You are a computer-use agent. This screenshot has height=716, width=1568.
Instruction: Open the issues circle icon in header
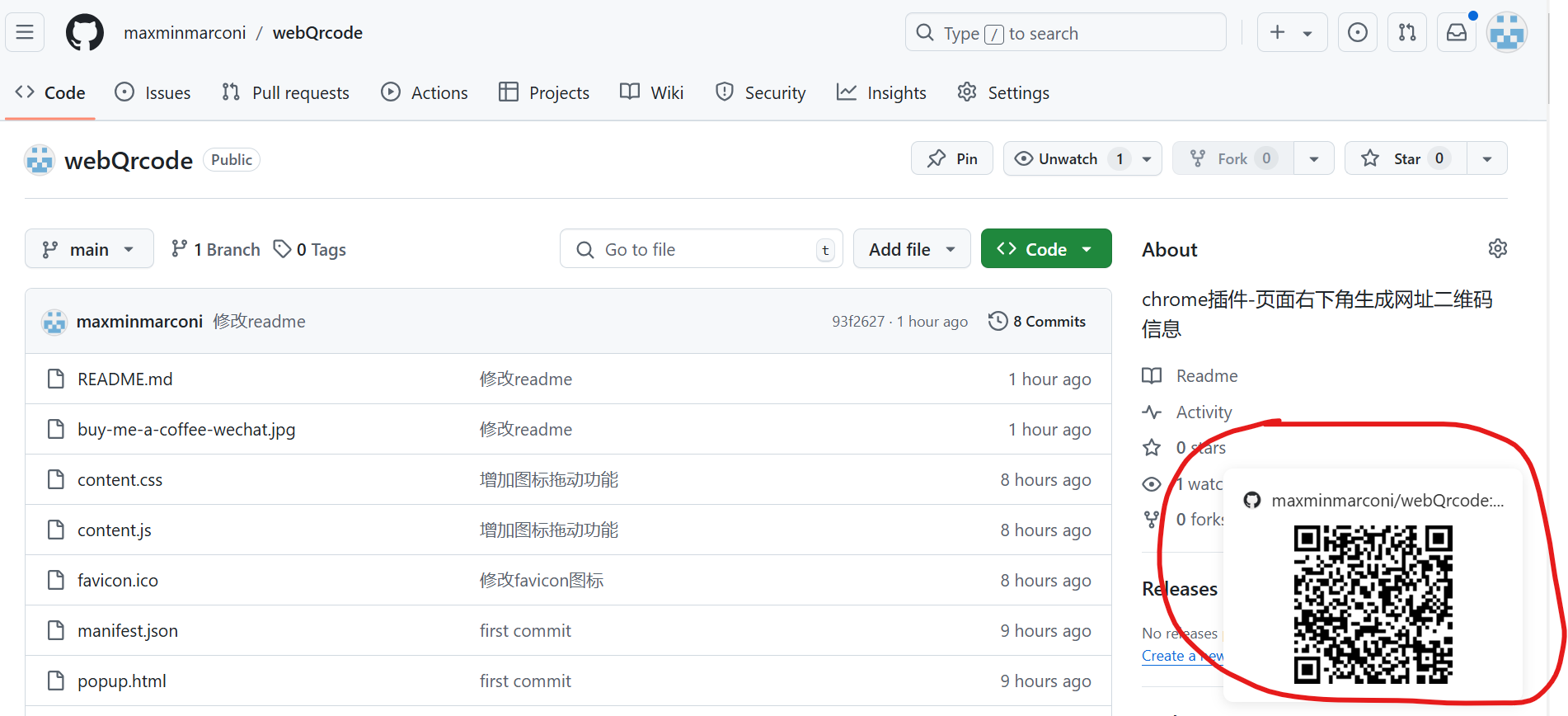coord(1357,32)
